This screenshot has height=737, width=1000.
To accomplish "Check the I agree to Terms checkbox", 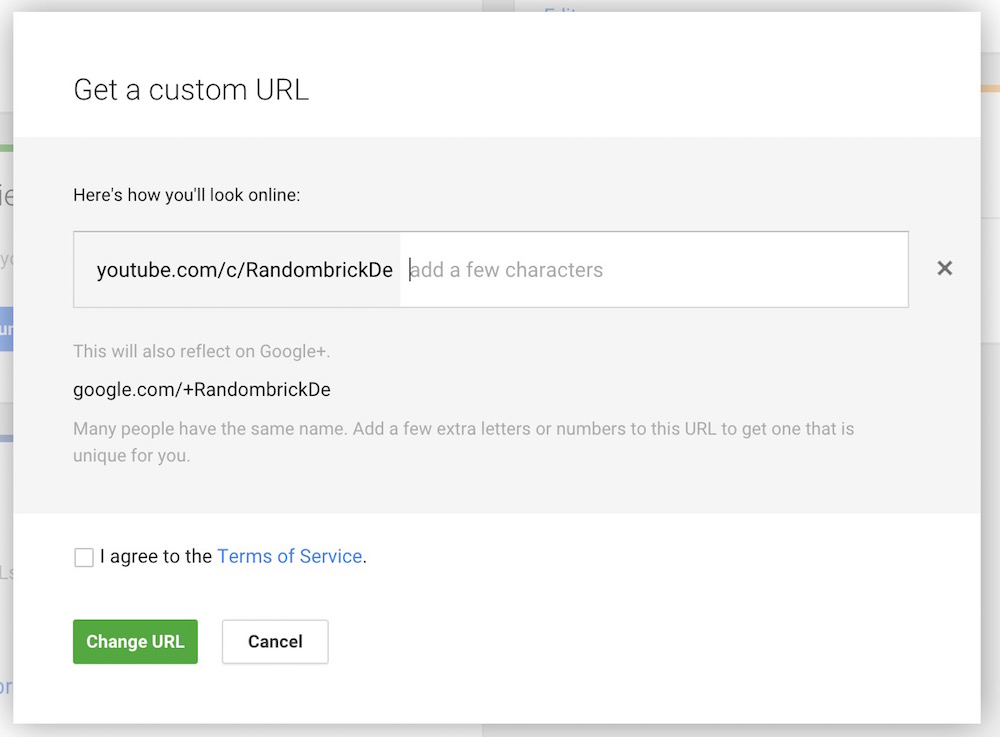I will coord(84,557).
